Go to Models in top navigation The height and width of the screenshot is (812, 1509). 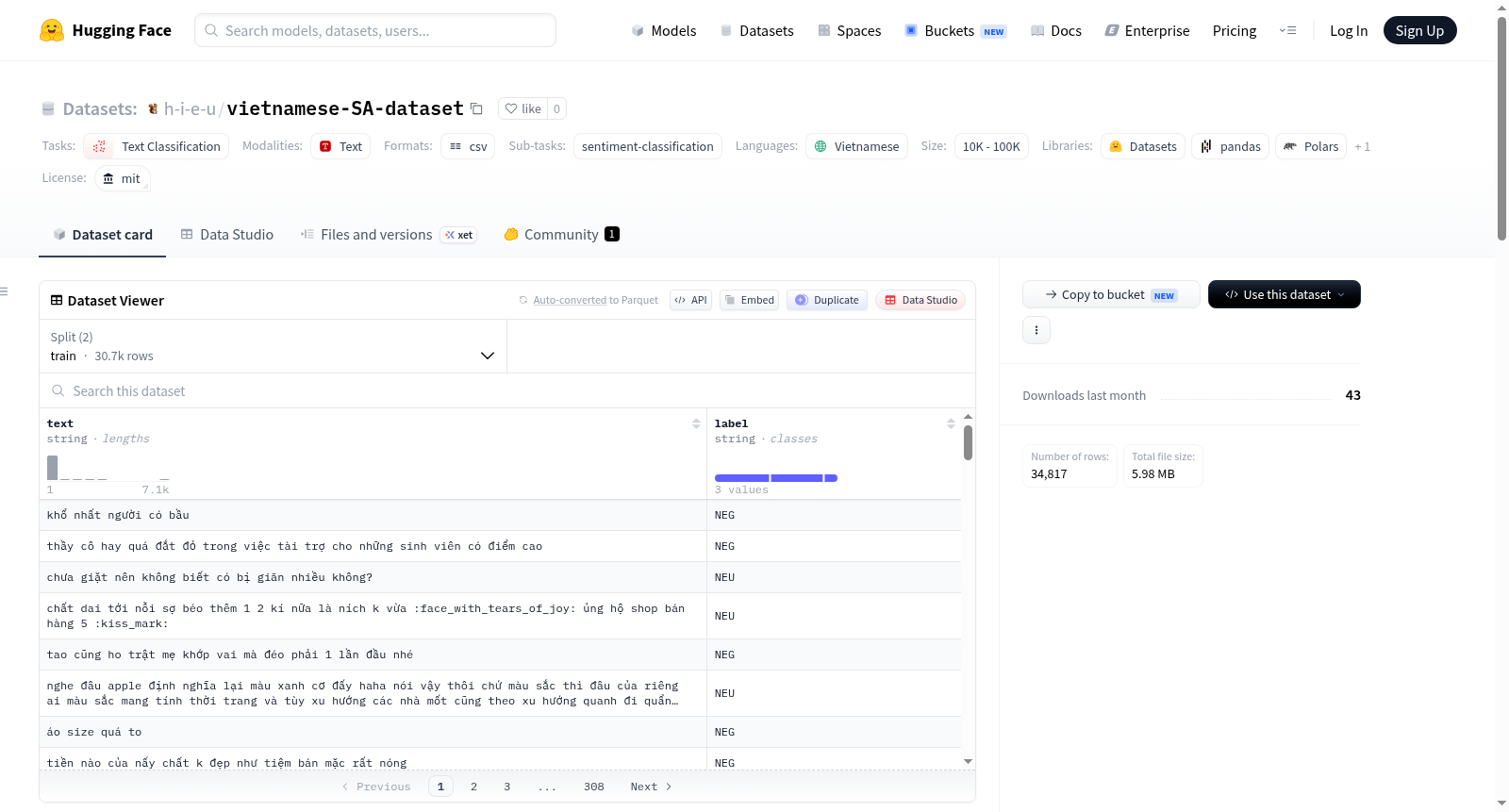point(664,30)
